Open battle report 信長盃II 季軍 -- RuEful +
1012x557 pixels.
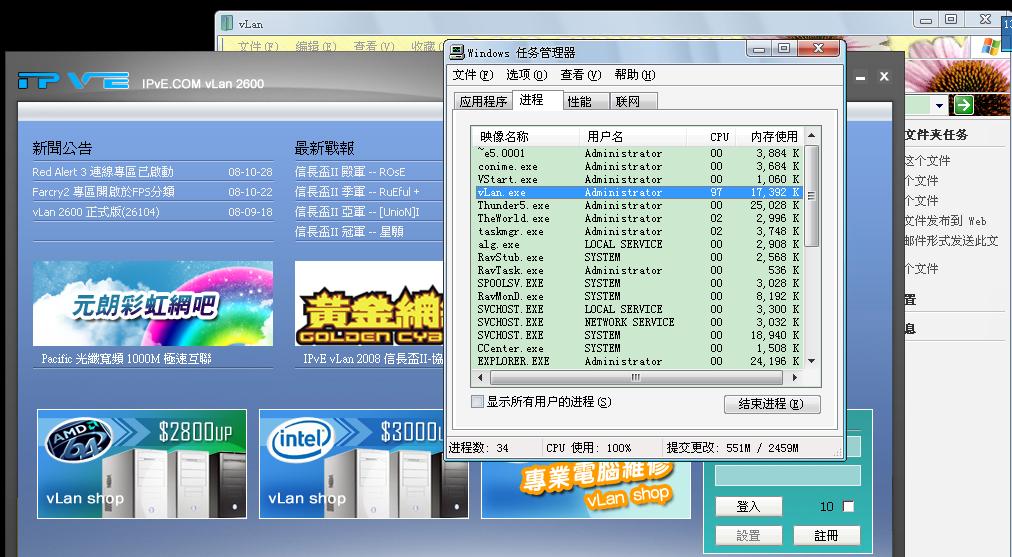357,192
